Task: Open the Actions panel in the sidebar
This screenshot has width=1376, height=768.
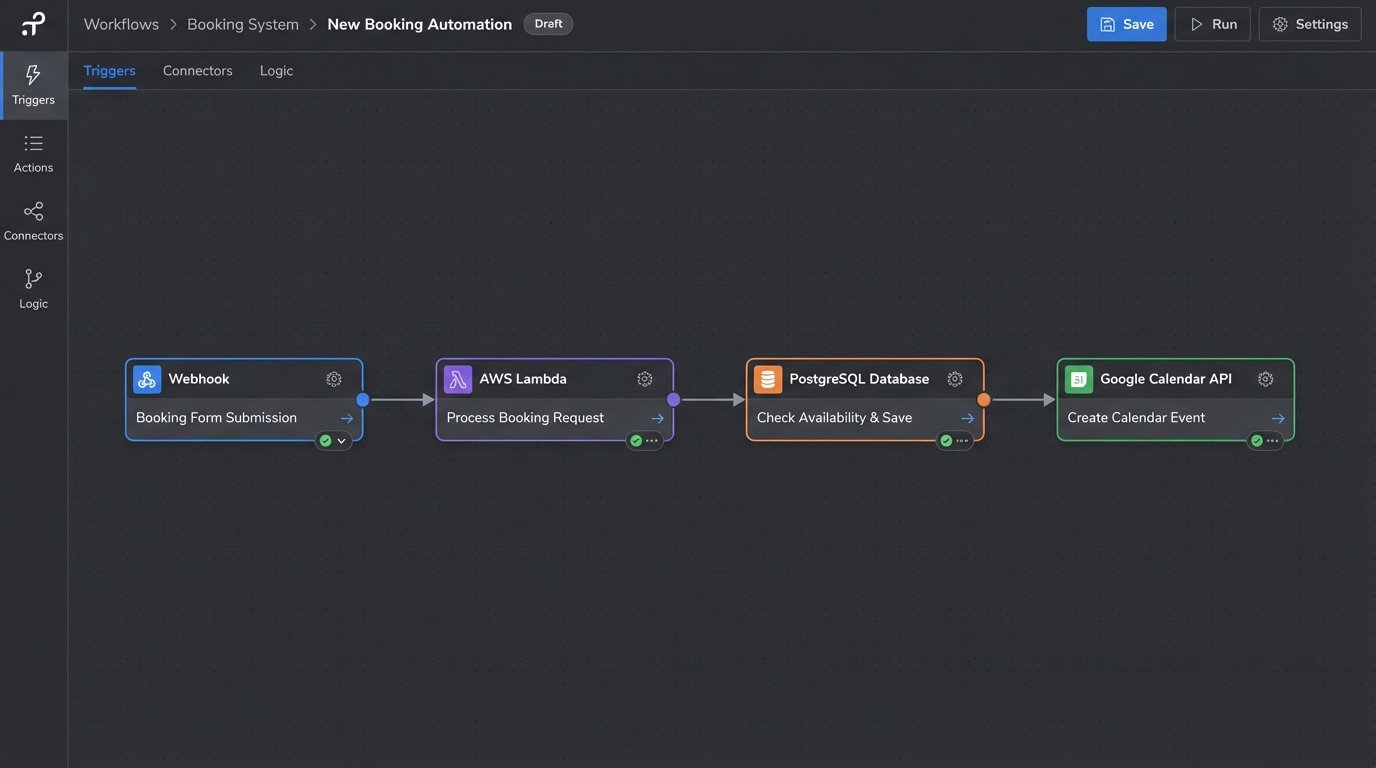Action: [x=33, y=151]
